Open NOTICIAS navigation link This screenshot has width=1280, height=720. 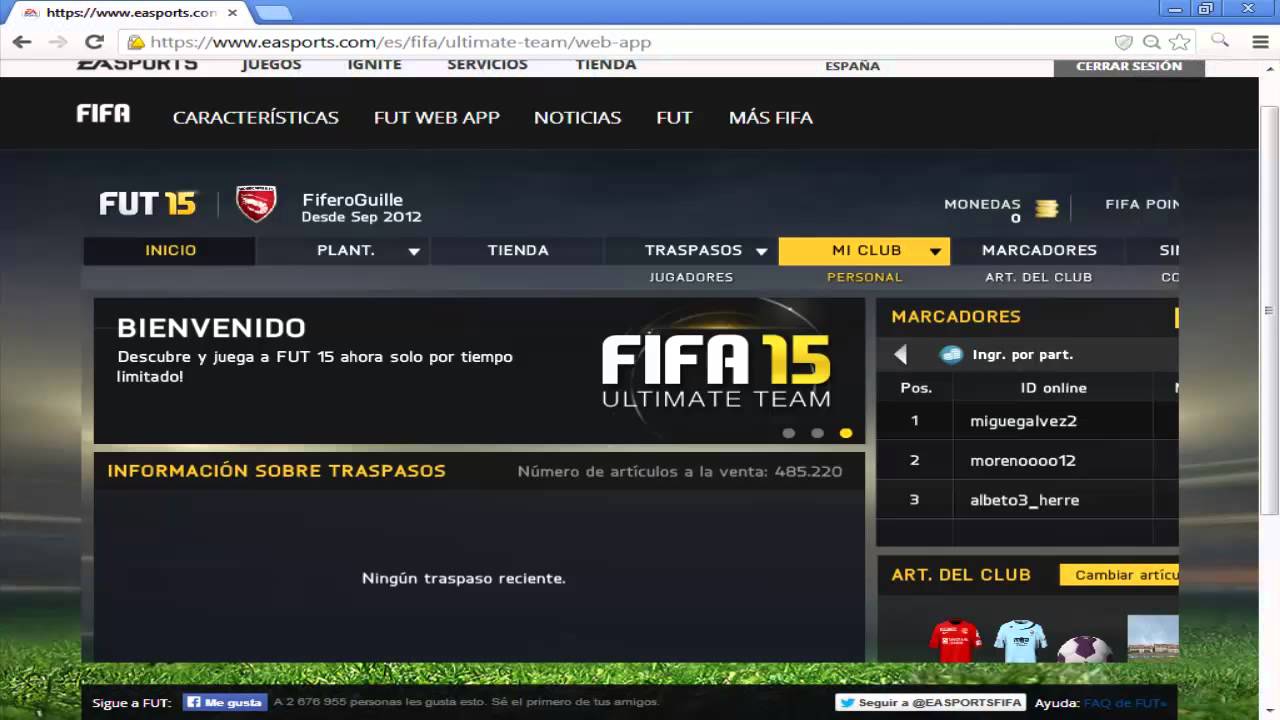578,117
